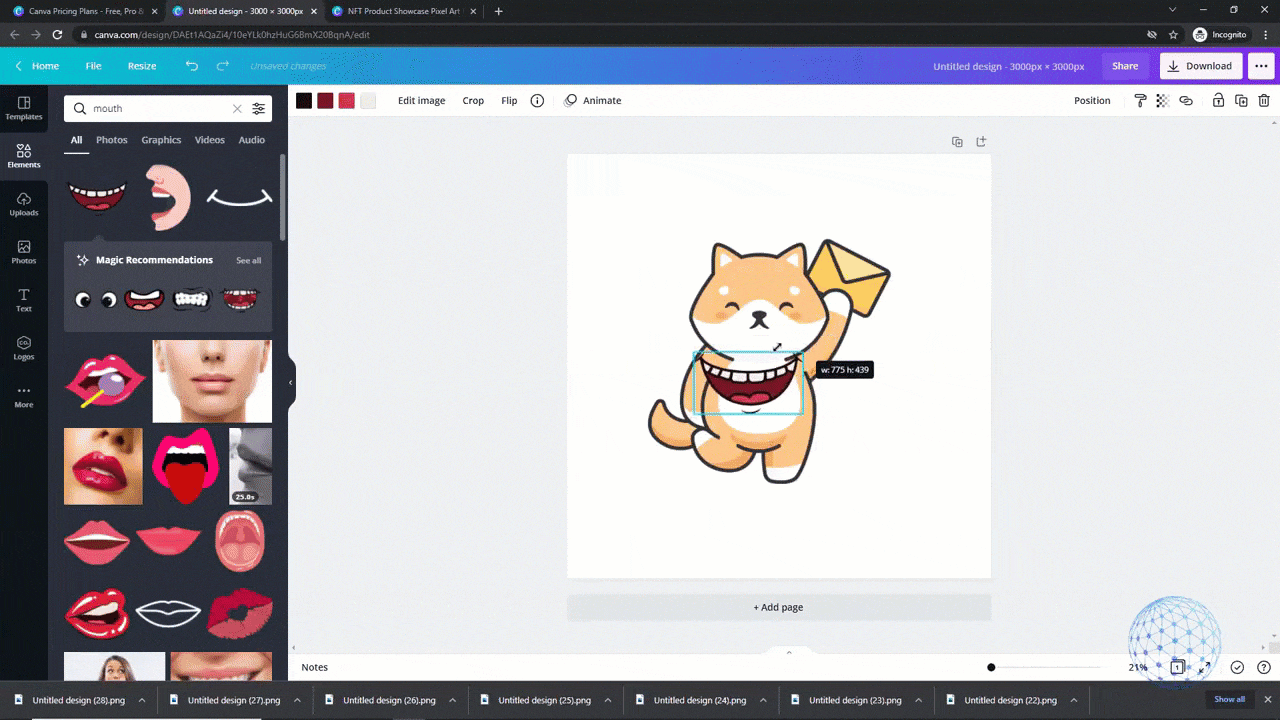Open the Uploads panel in the sidebar
This screenshot has width=1280, height=720.
(24, 204)
